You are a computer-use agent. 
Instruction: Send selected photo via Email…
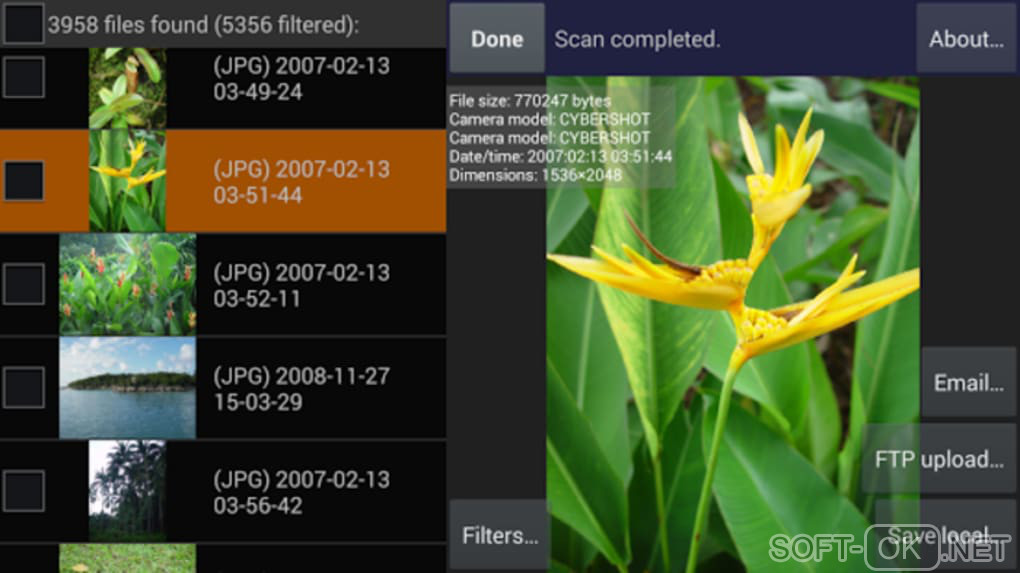(969, 382)
